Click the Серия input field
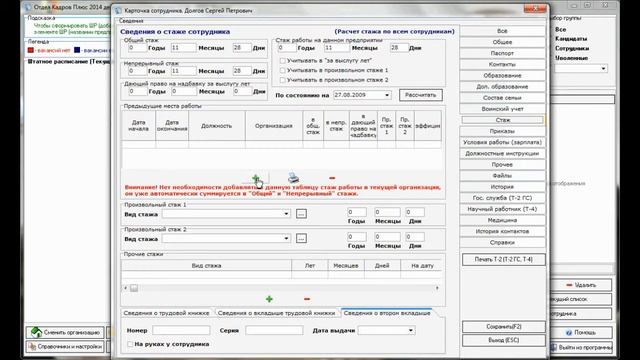640x360 pixels. click(274, 330)
